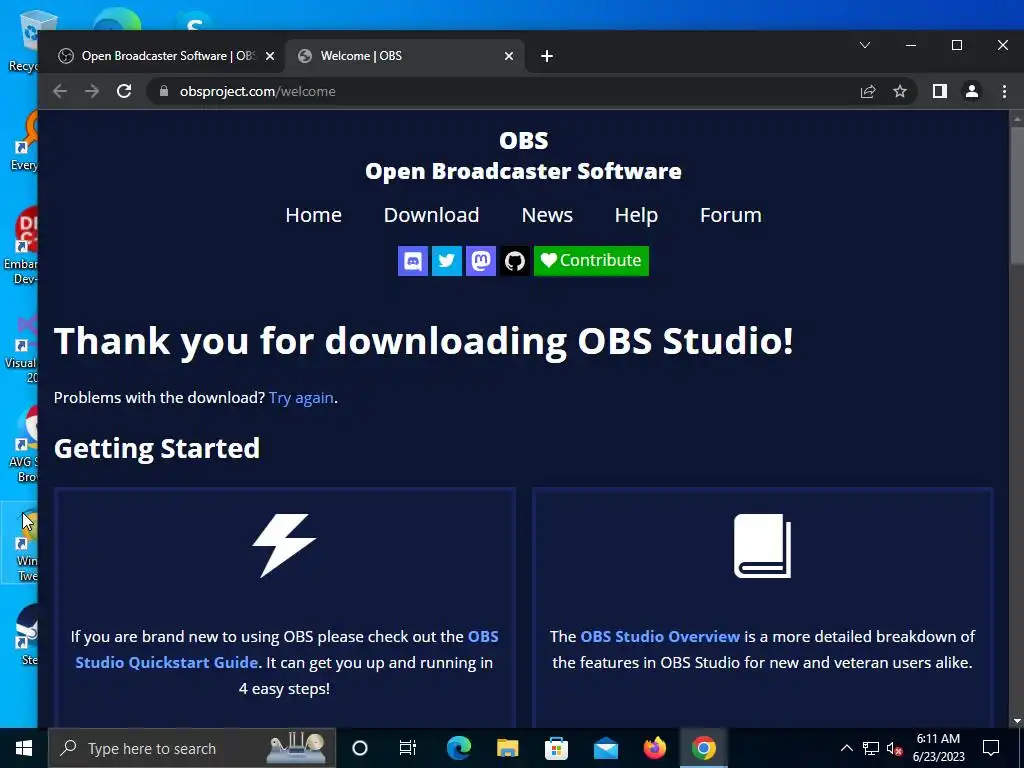Screen dimensions: 1024x768
Task: Open Cortana from the taskbar
Action: click(360, 748)
